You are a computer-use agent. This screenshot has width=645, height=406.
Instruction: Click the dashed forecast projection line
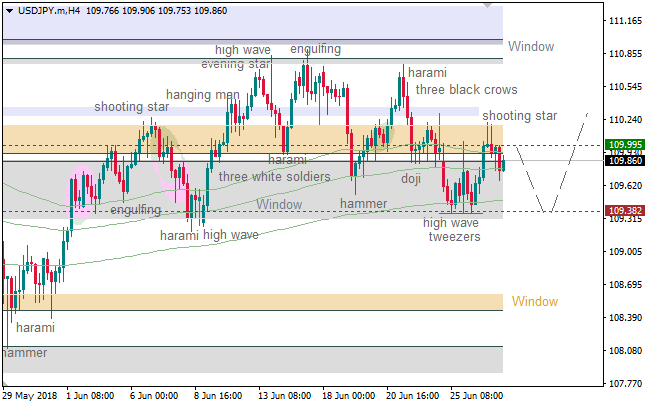565,165
